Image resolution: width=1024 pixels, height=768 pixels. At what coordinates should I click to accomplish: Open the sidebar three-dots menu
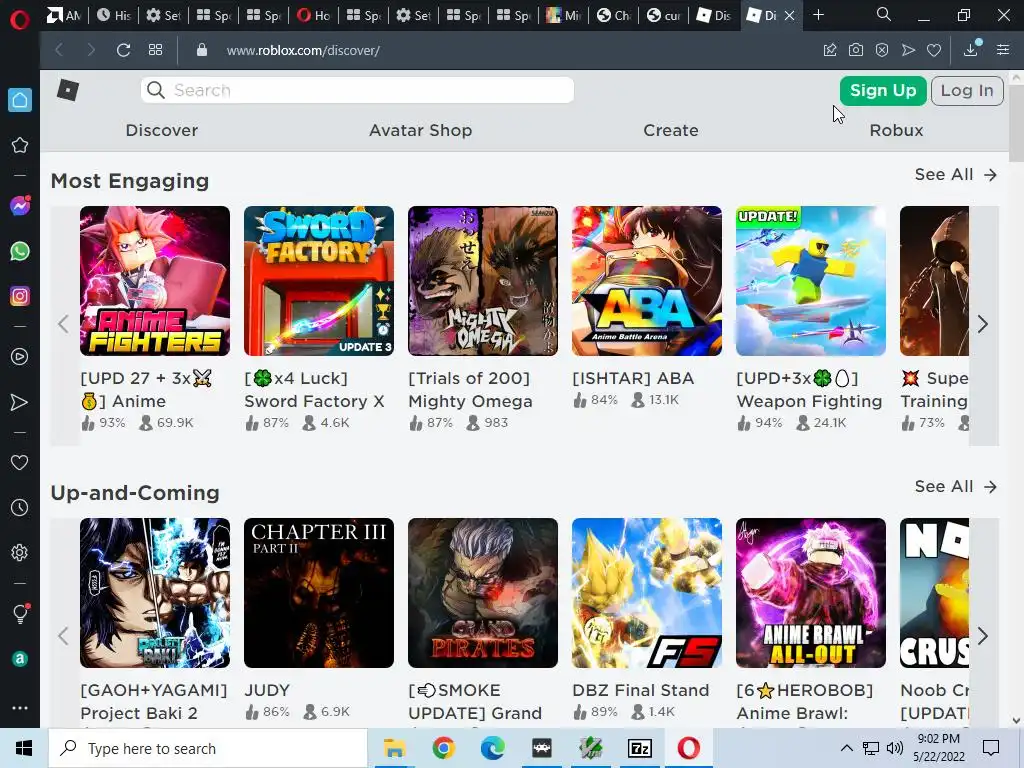pyautogui.click(x=20, y=707)
